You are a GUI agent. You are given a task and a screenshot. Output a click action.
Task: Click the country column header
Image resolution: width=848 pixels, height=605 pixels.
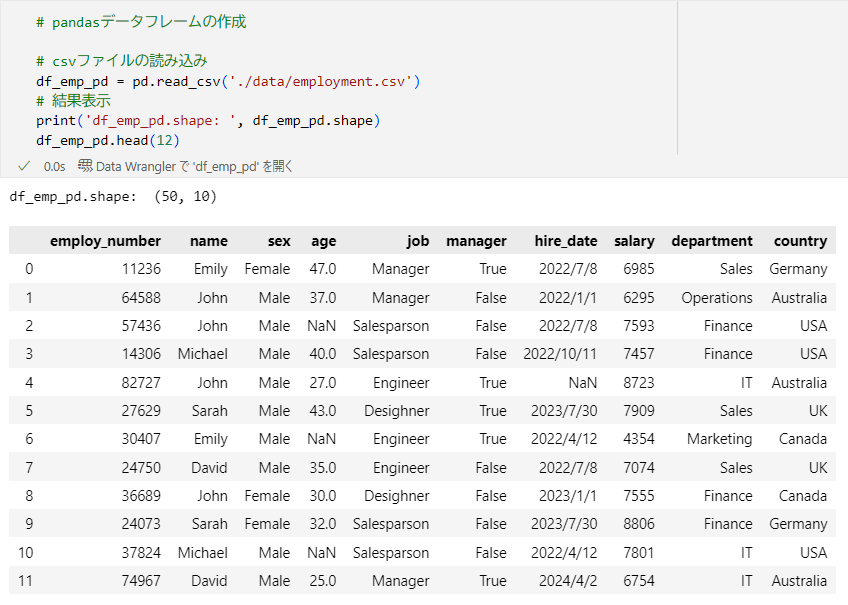pos(800,242)
